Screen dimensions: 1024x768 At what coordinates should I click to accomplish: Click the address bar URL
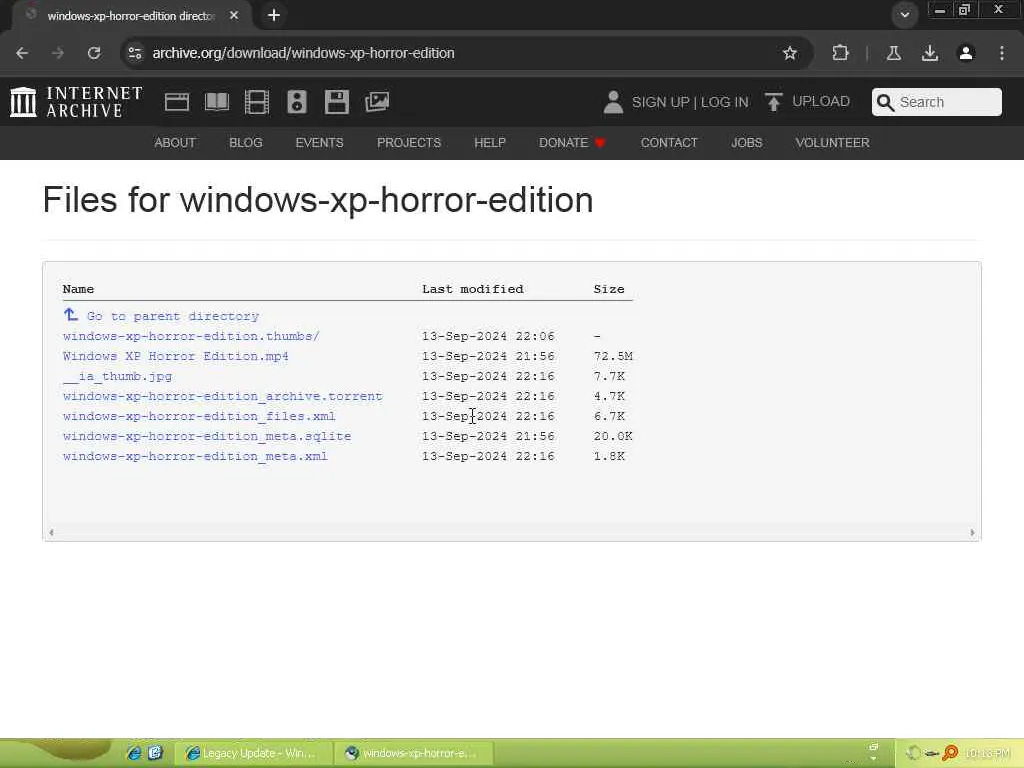tap(303, 53)
